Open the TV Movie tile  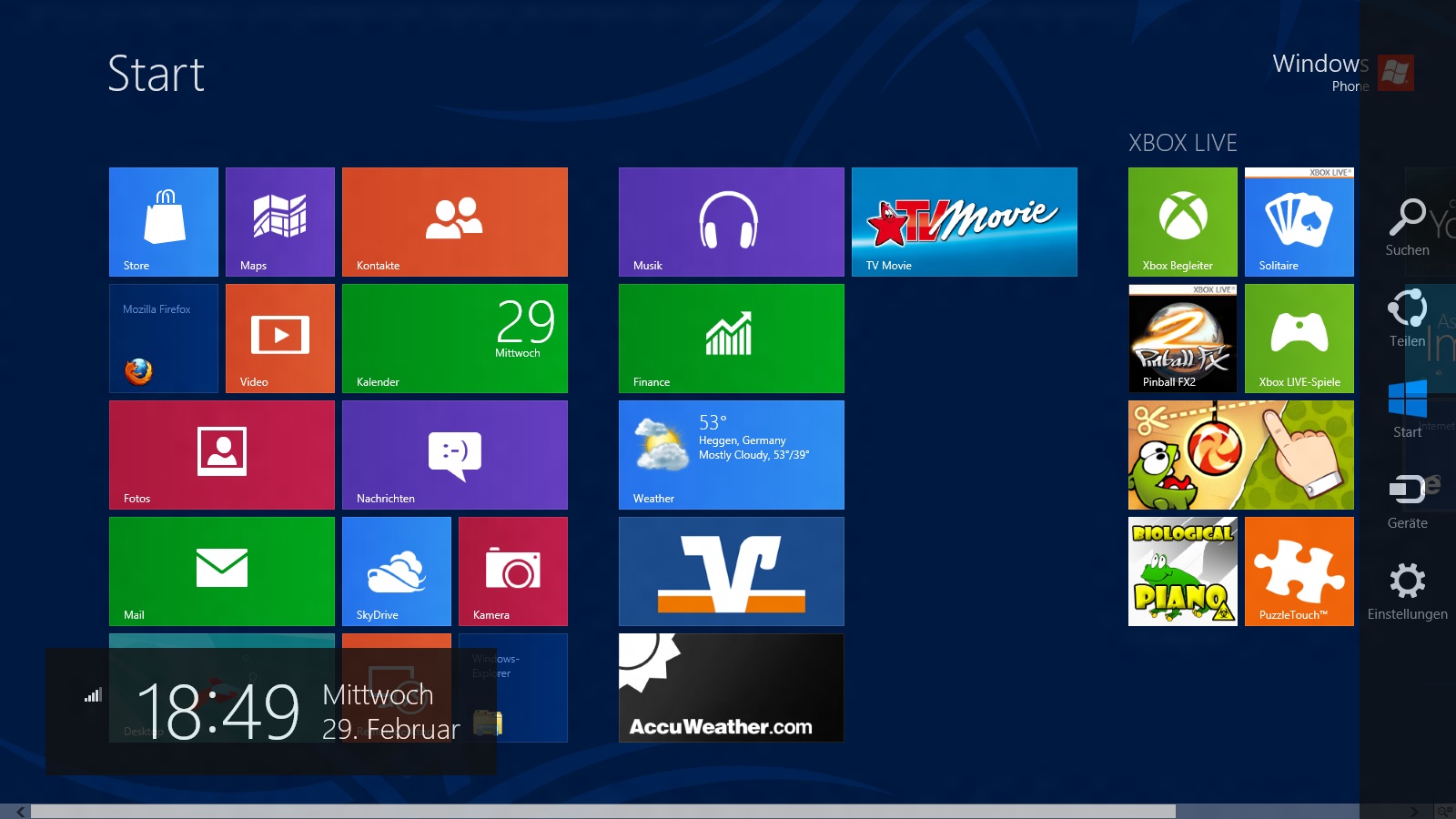pyautogui.click(x=965, y=222)
